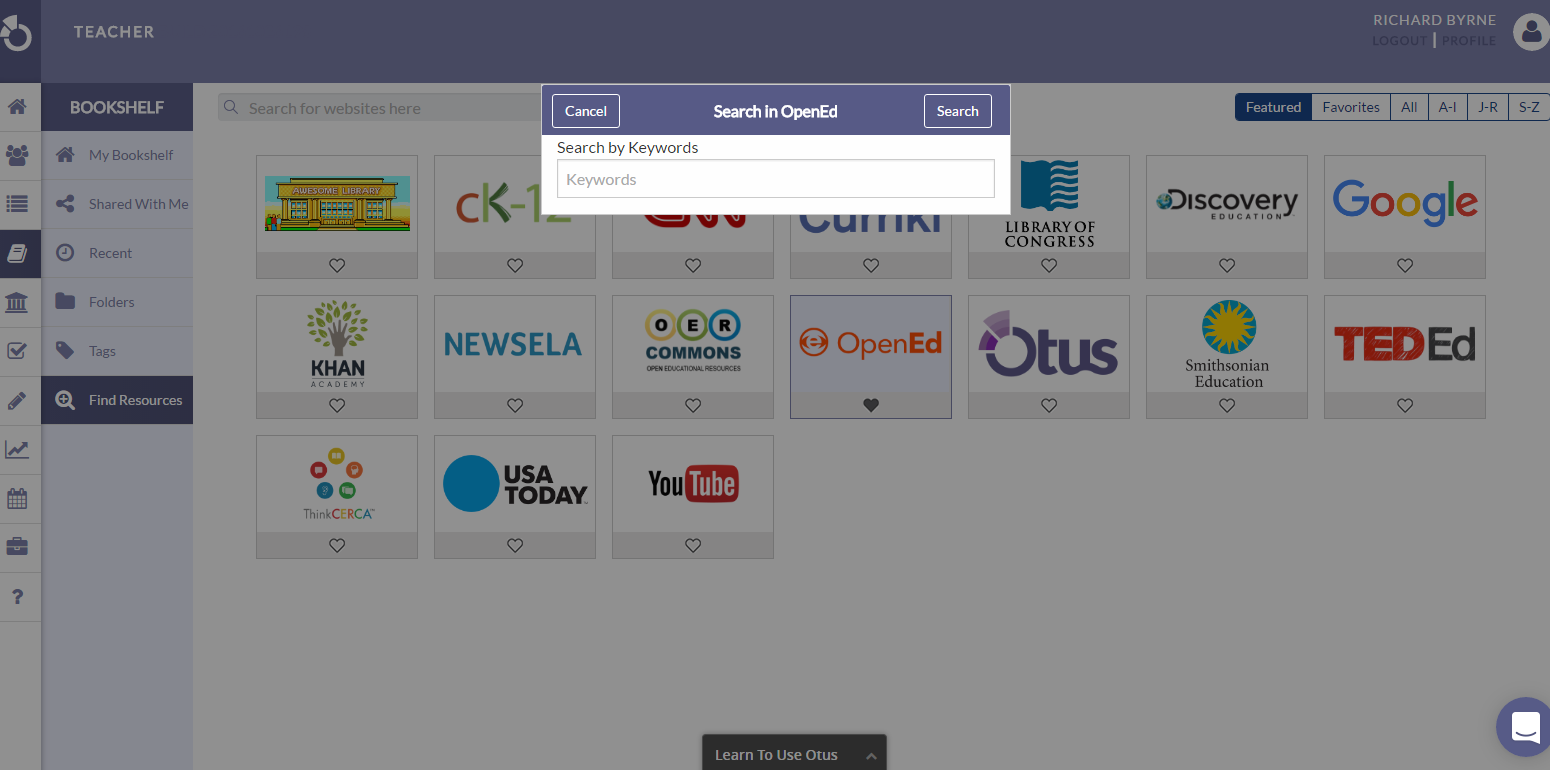The image size is (1550, 770).
Task: Focus the Keywords input field
Action: pyautogui.click(x=776, y=179)
